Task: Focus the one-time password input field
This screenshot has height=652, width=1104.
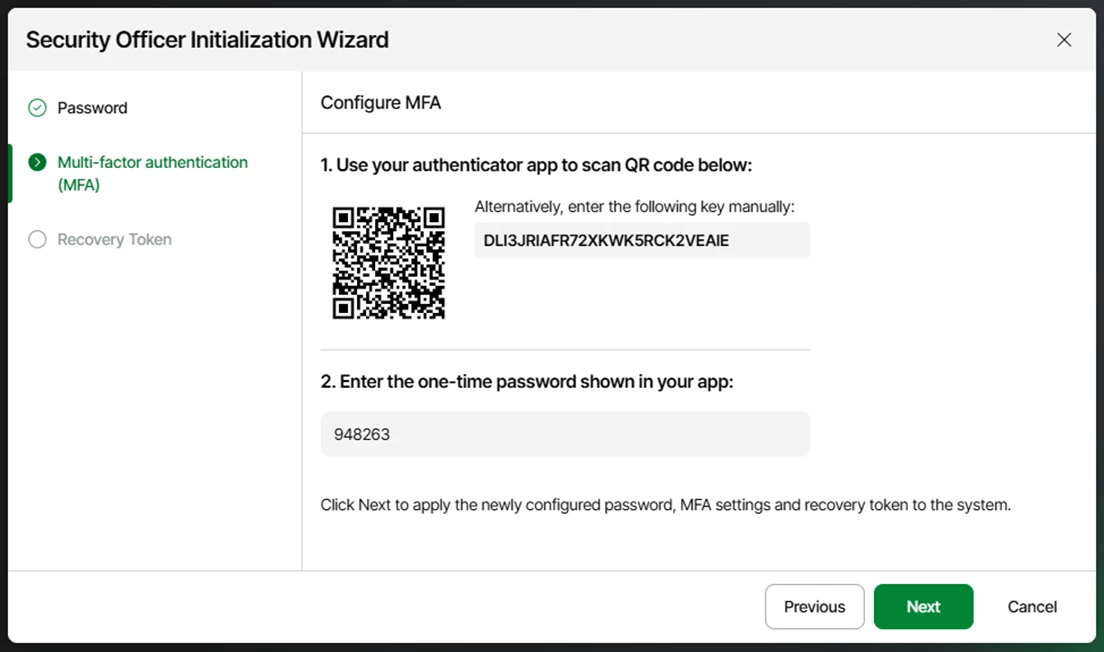Action: click(565, 435)
